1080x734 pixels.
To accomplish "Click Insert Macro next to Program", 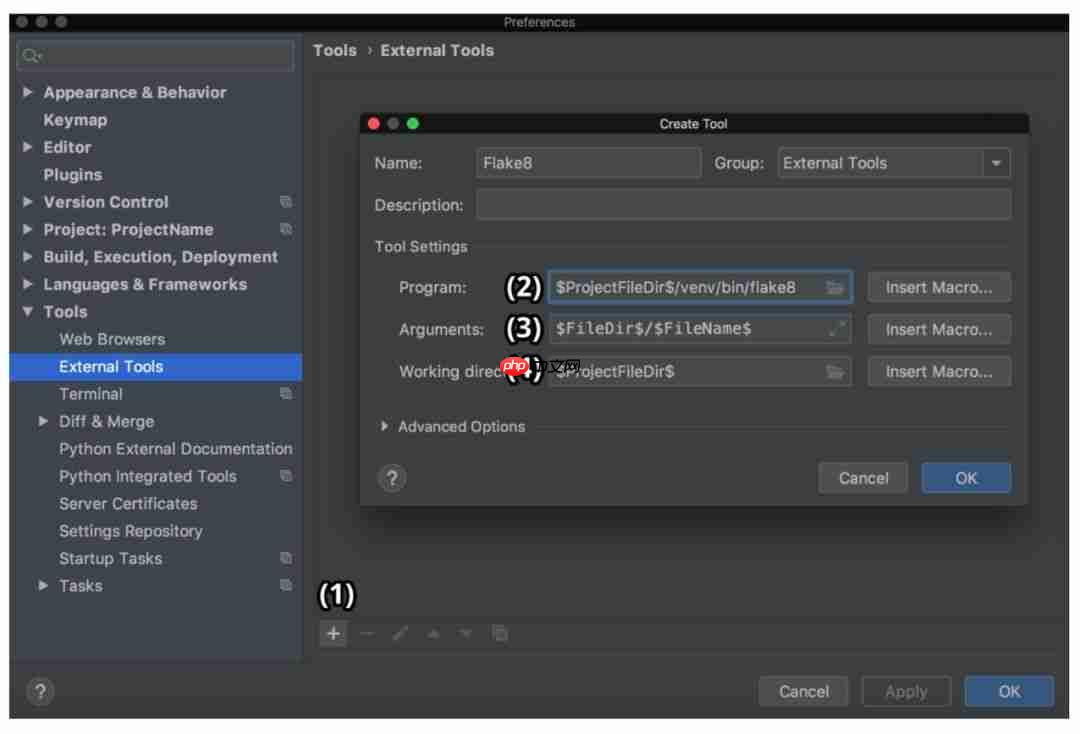I will pos(938,287).
